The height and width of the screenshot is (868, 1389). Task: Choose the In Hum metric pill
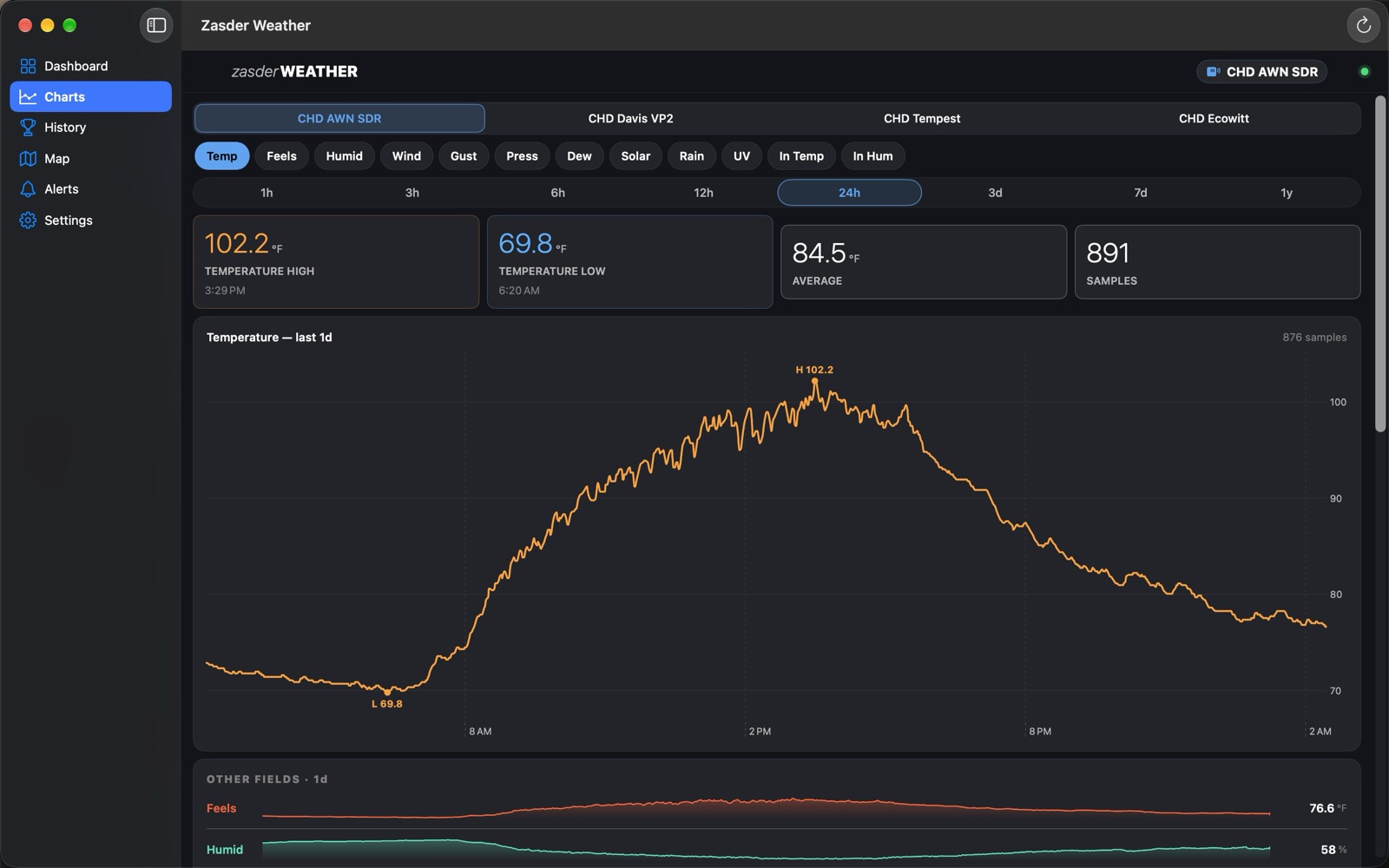click(872, 156)
